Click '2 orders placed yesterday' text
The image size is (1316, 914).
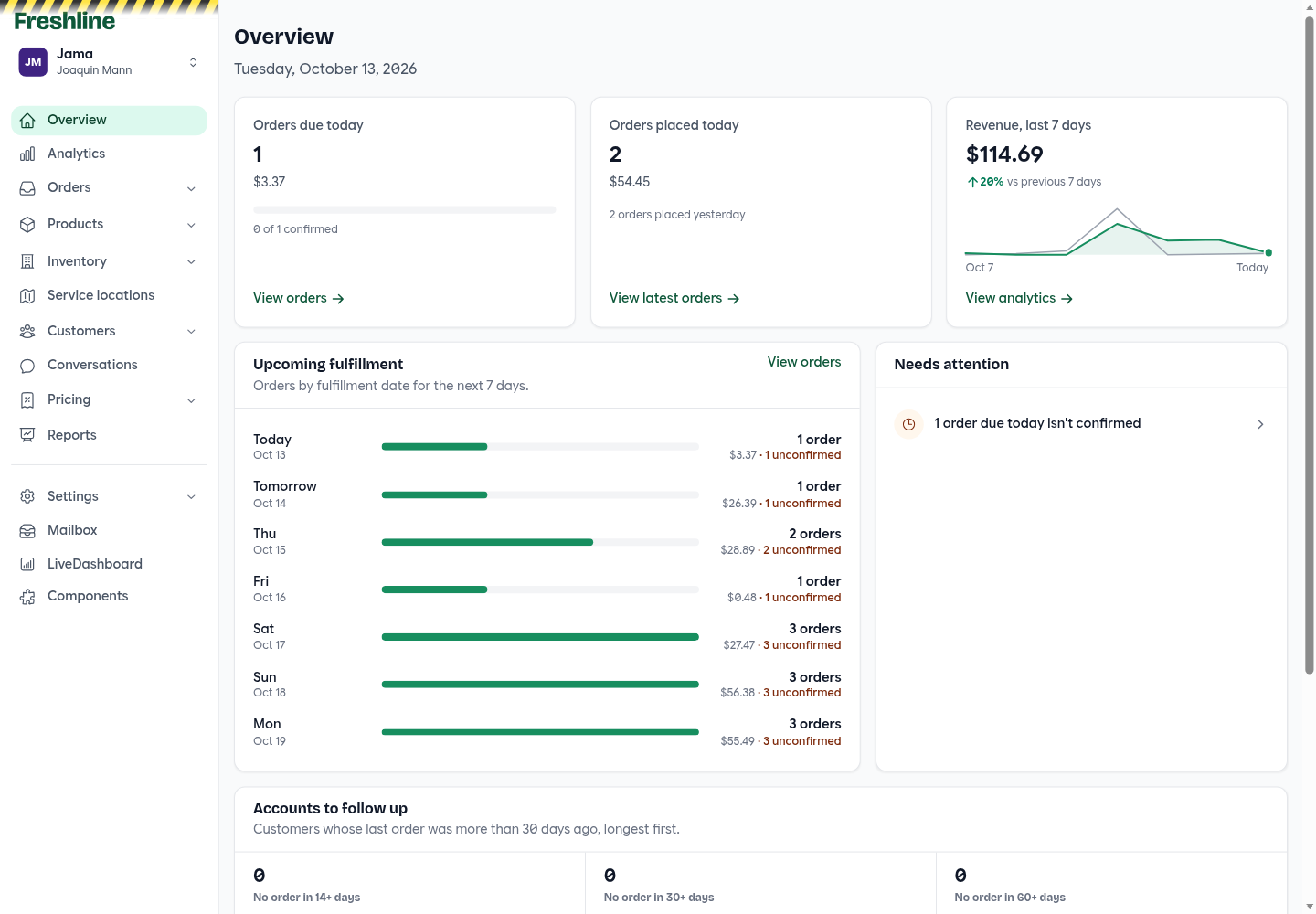point(677,215)
